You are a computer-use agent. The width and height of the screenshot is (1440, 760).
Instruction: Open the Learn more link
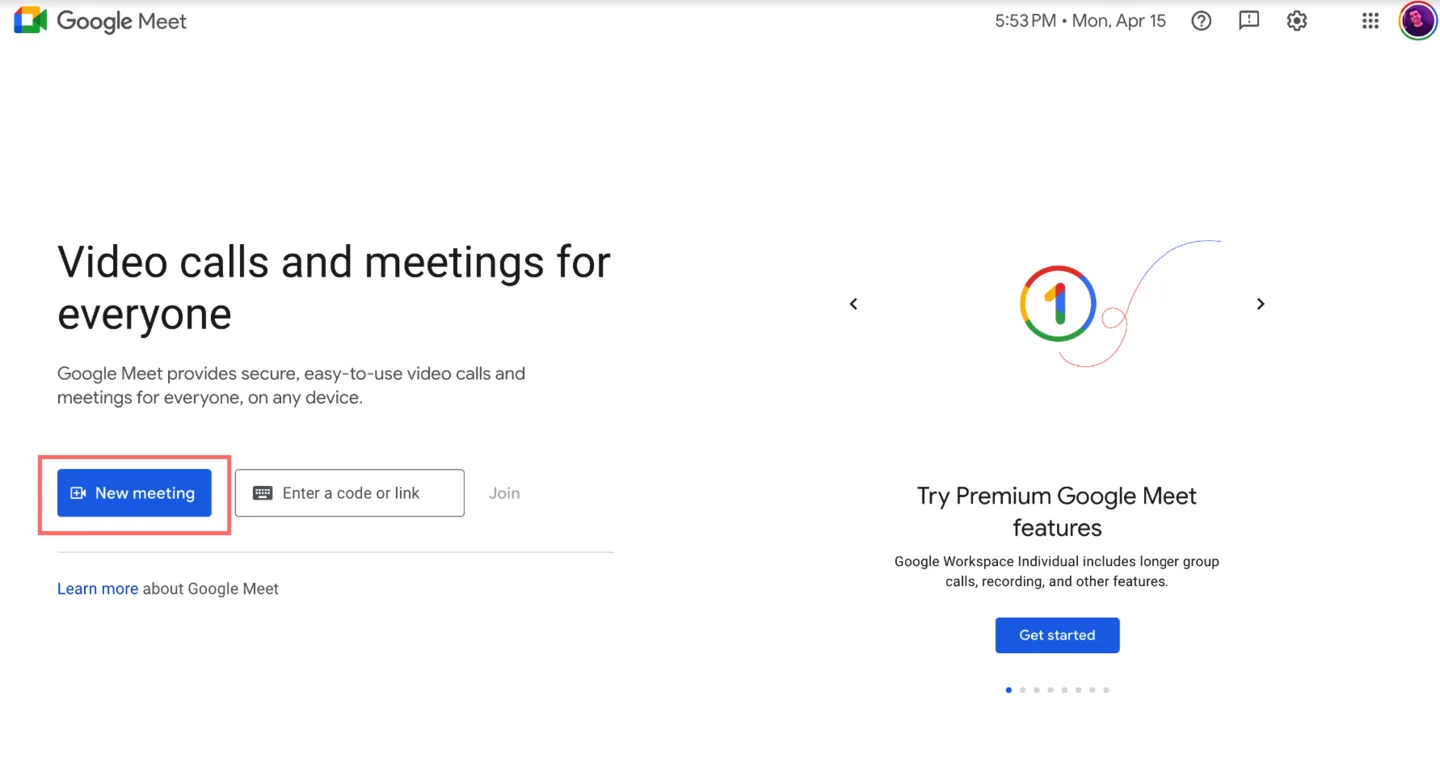coord(97,589)
